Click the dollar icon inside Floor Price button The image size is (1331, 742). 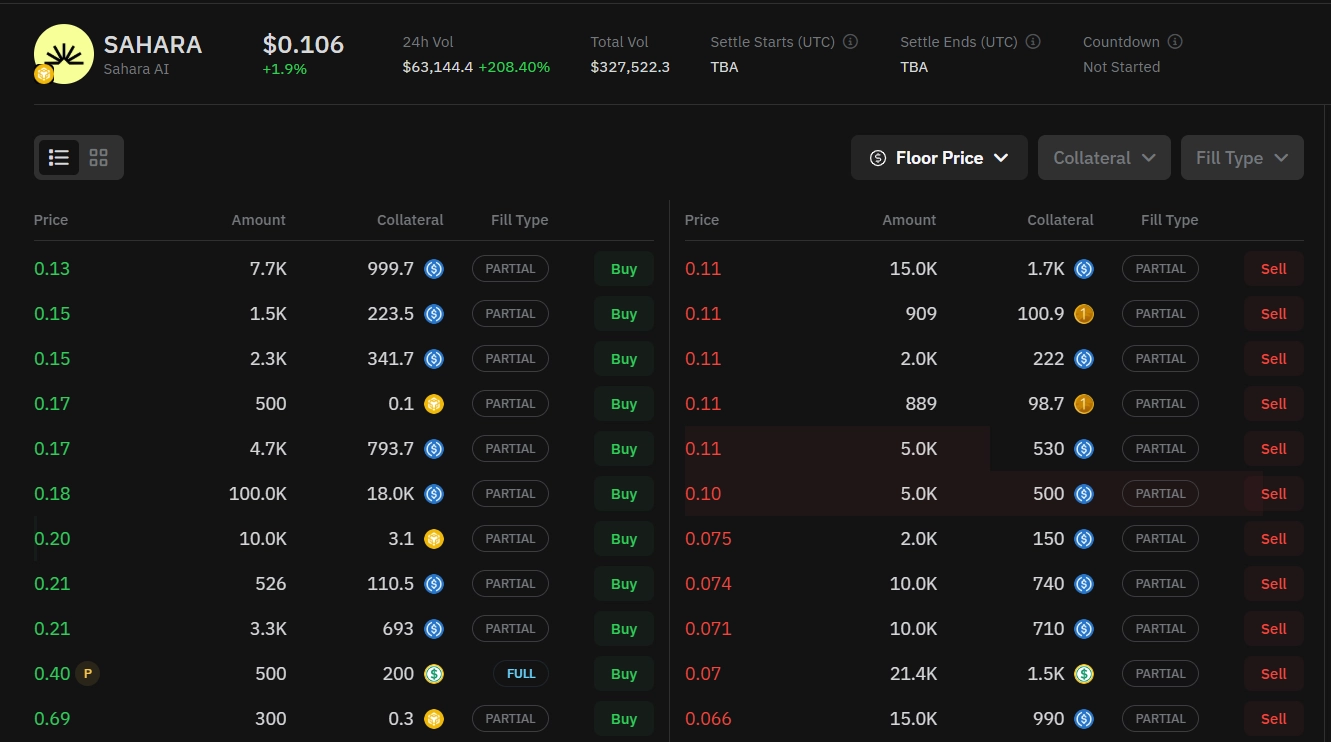point(877,157)
